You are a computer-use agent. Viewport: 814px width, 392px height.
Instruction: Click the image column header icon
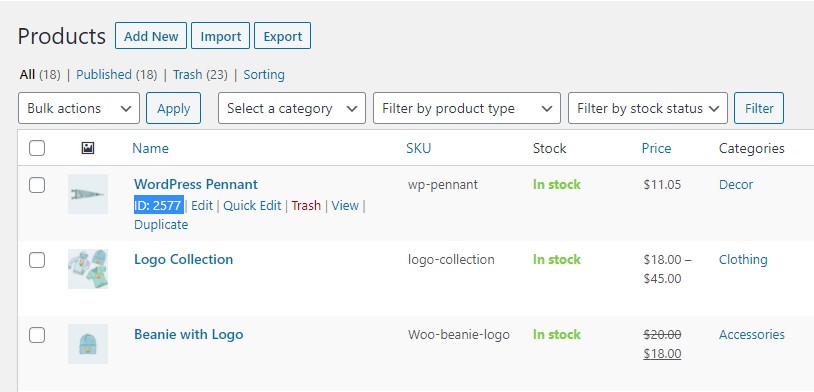(88, 148)
